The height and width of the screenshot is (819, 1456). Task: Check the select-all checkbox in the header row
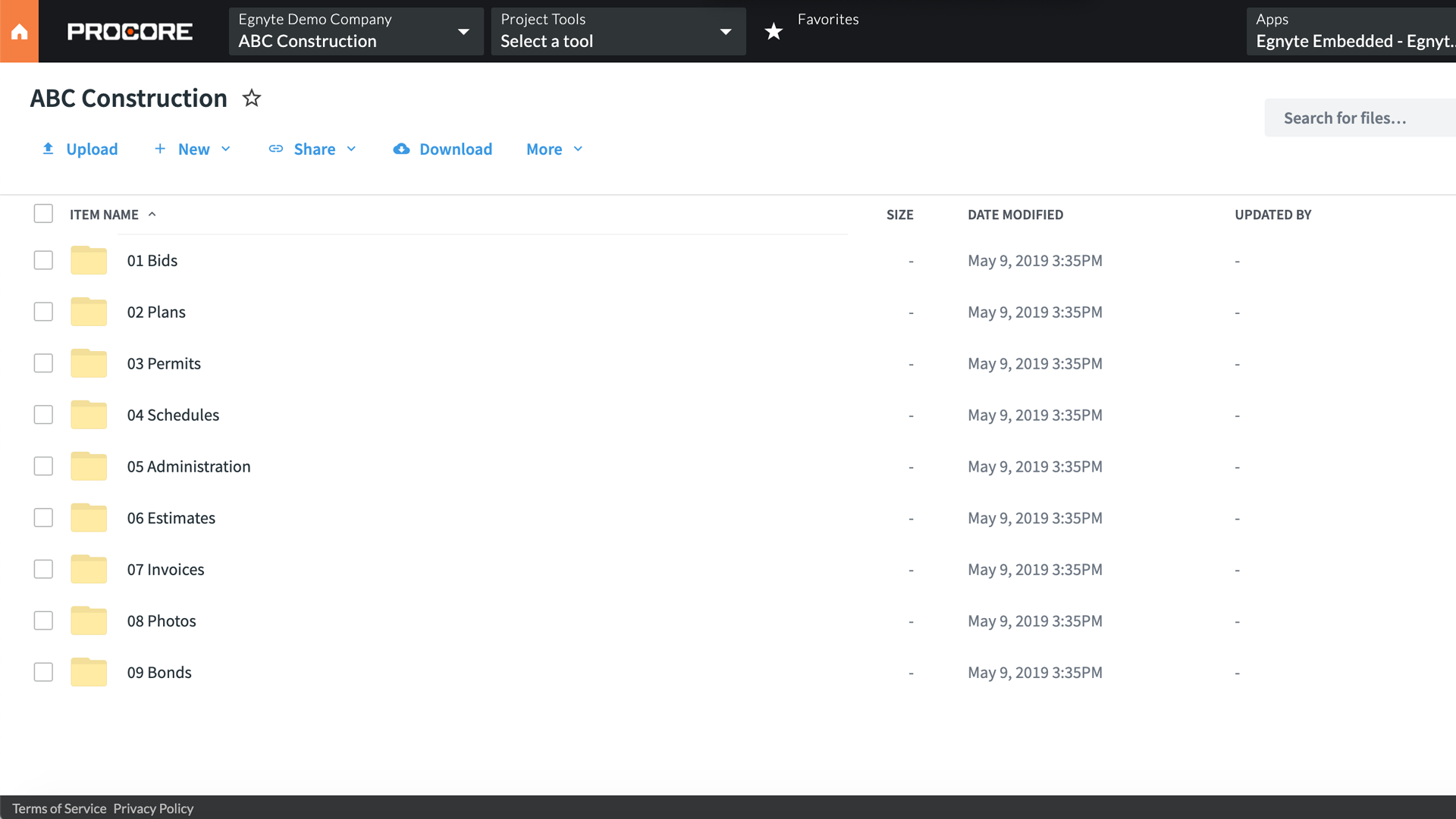43,213
